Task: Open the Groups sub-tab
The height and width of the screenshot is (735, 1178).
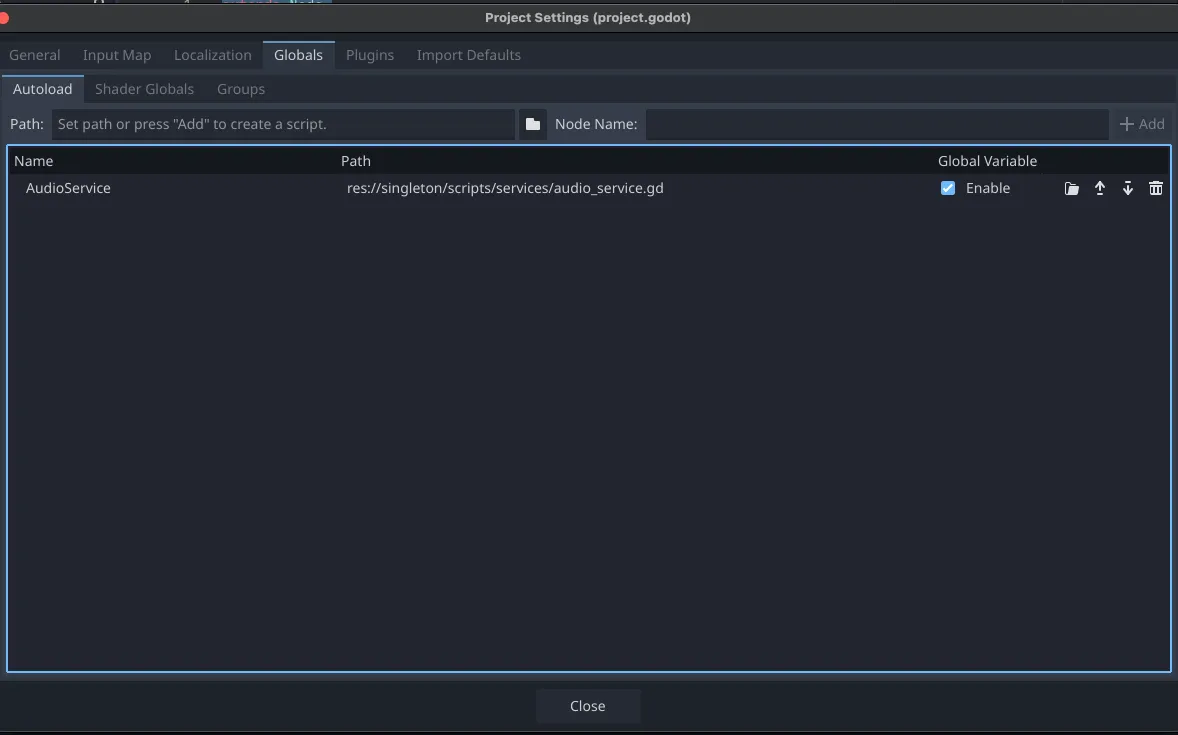Action: (x=240, y=89)
